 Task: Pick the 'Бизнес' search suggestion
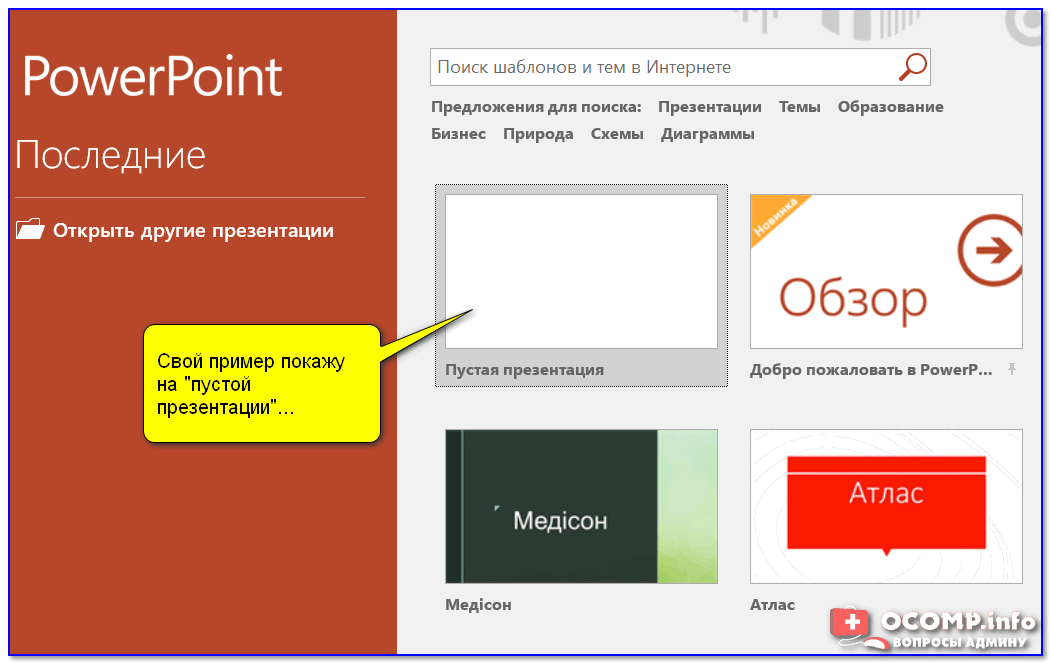point(458,134)
